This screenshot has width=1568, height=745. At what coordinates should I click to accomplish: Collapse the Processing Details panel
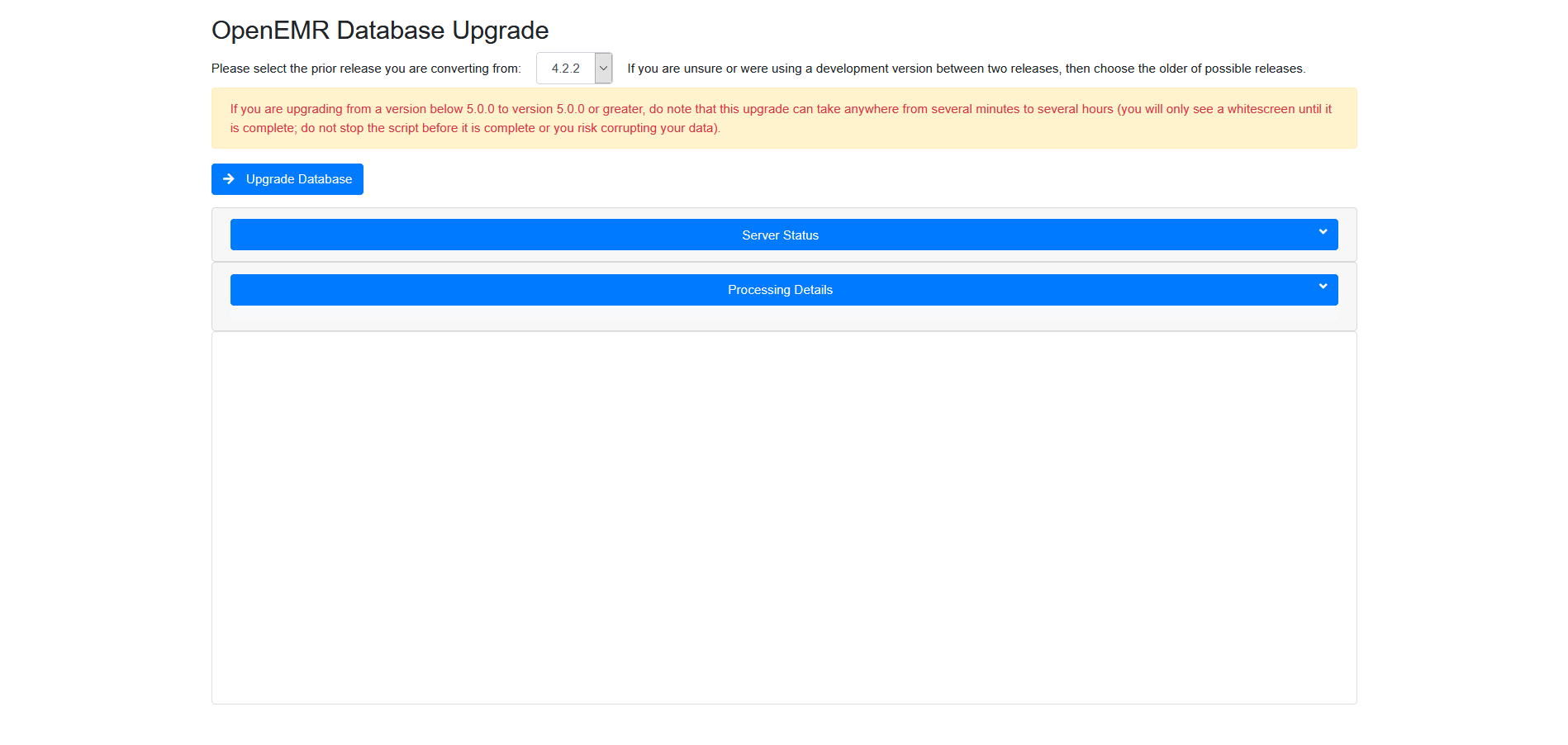780,290
